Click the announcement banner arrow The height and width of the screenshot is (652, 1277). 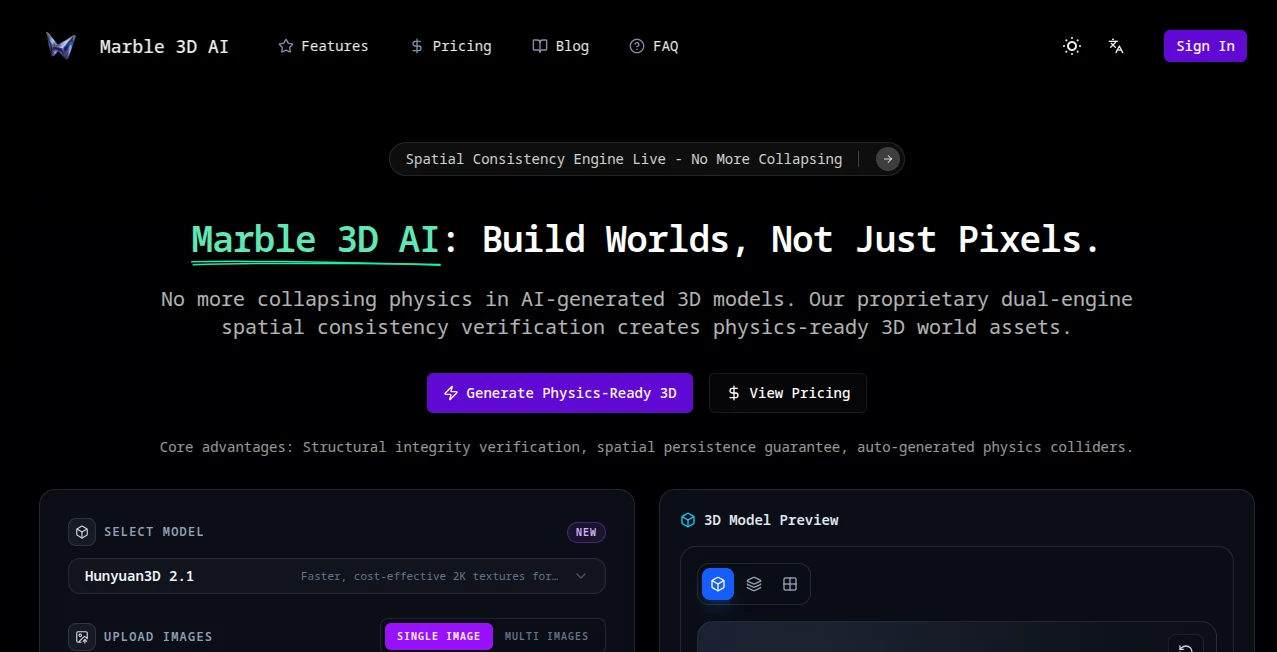(x=886, y=159)
